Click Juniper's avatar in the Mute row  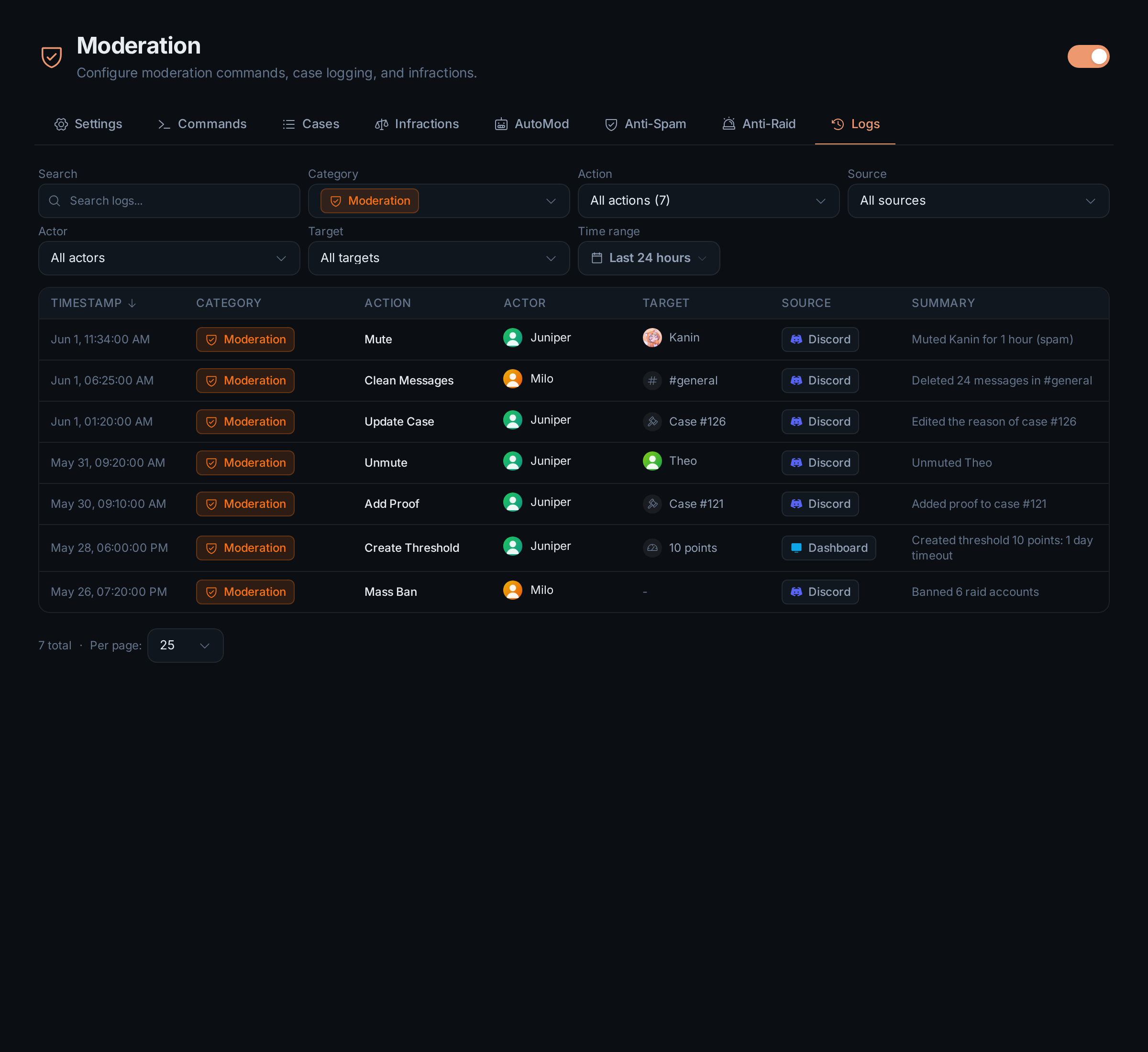(512, 338)
